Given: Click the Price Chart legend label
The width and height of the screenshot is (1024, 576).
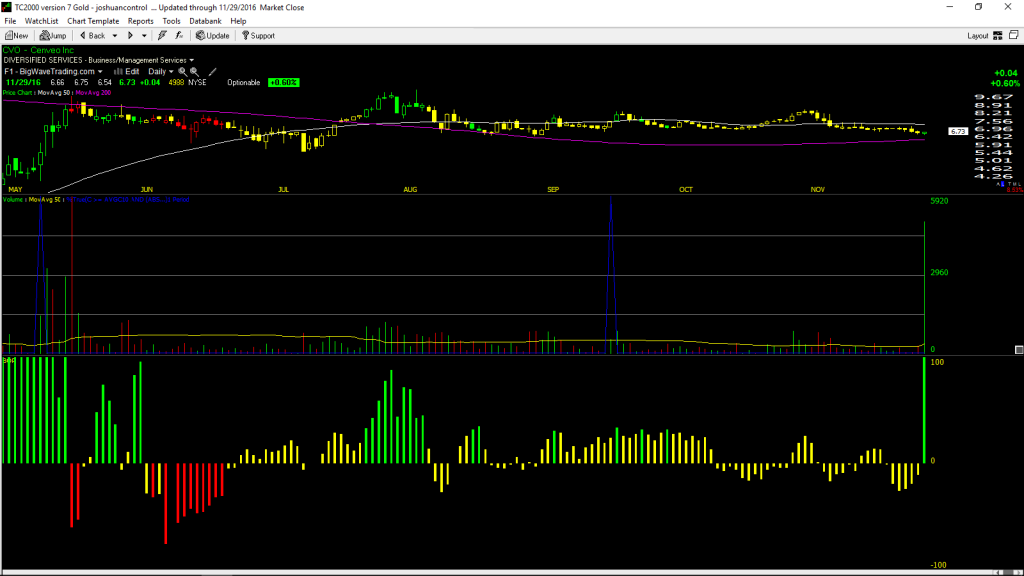Looking at the screenshot, I should [x=17, y=93].
